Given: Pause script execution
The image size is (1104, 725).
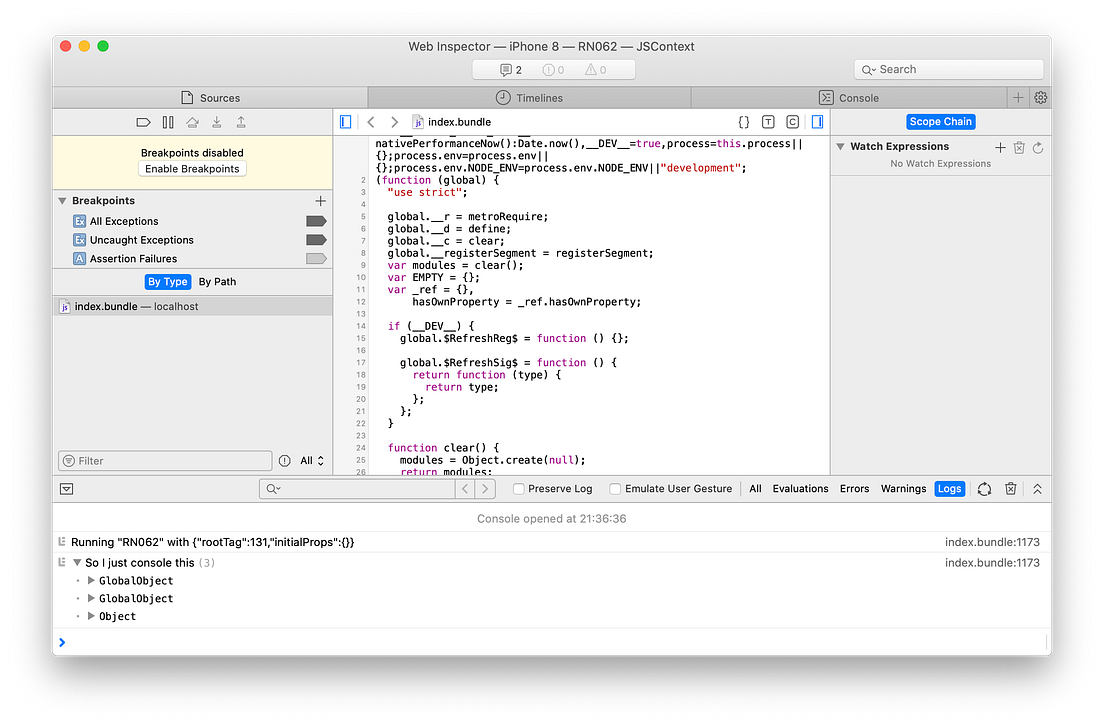Looking at the screenshot, I should (x=168, y=122).
